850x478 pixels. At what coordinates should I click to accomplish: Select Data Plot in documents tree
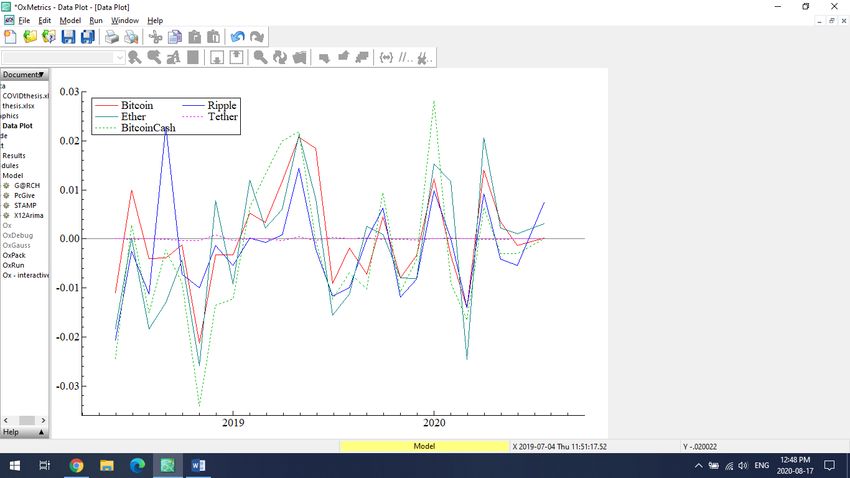[x=17, y=126]
